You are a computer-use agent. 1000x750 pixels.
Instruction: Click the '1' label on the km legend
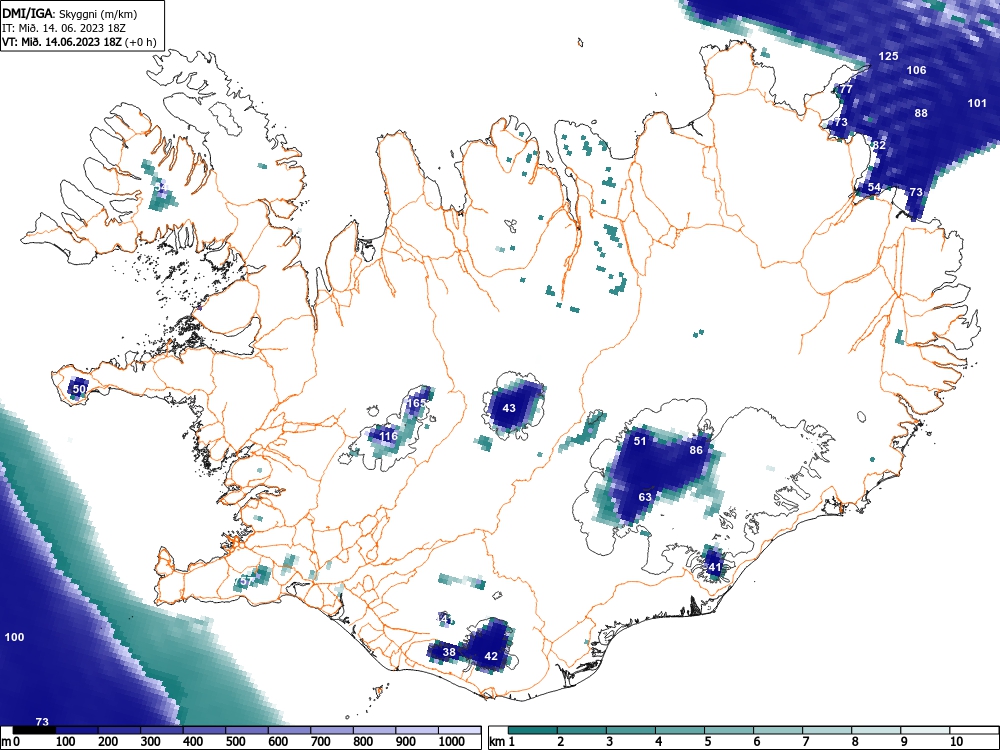(511, 742)
